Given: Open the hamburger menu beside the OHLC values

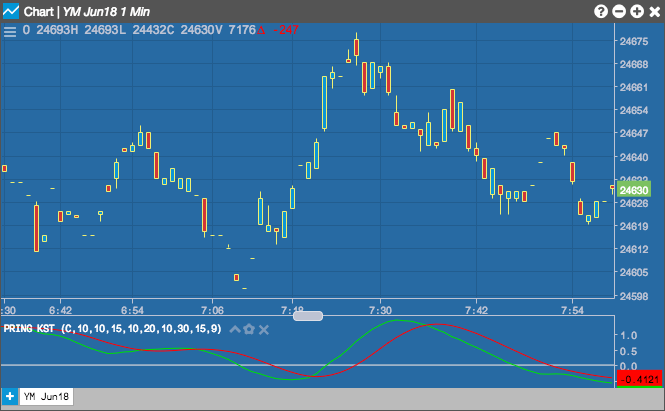Looking at the screenshot, I should click(x=10, y=31).
